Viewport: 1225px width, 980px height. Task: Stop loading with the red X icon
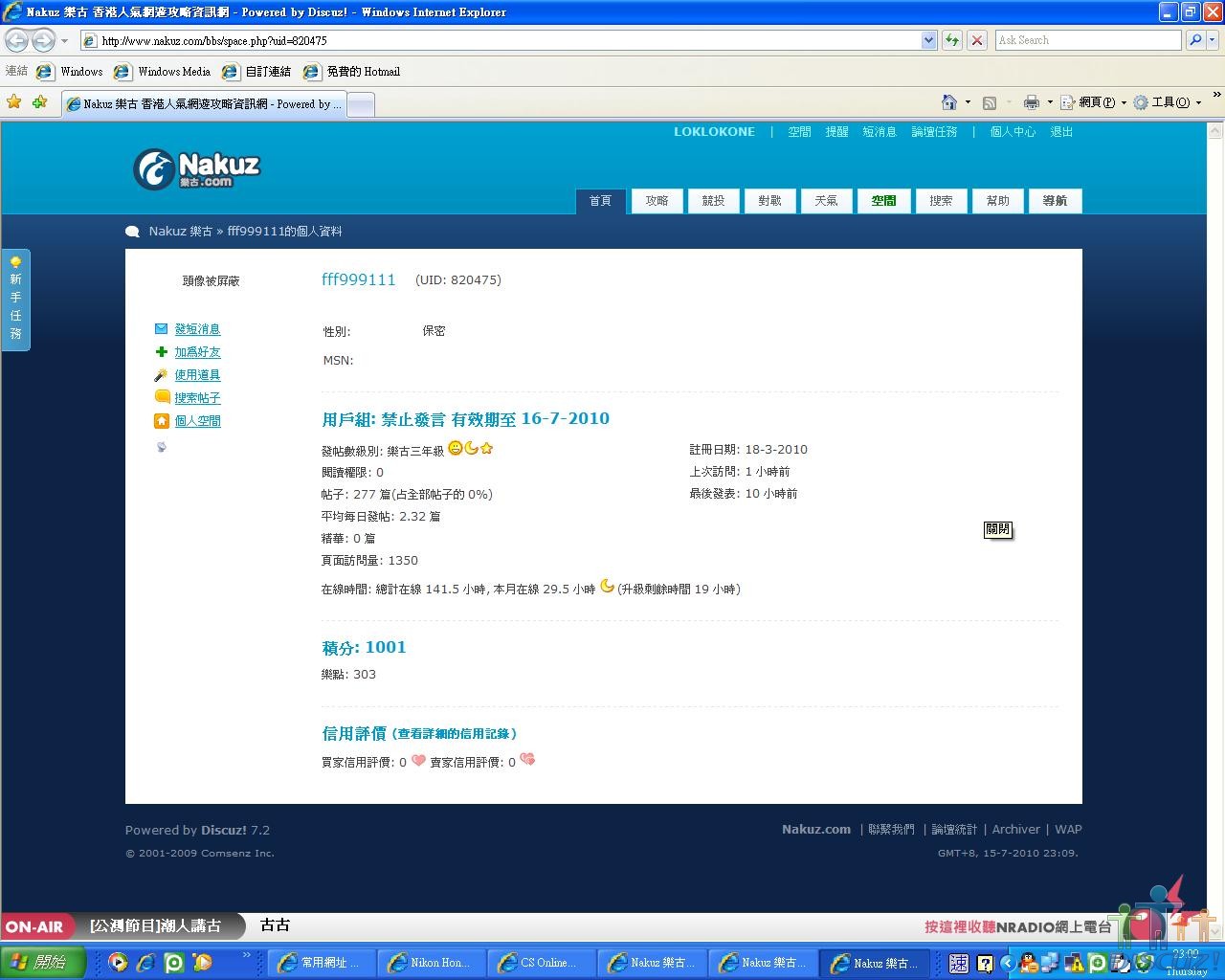[977, 40]
